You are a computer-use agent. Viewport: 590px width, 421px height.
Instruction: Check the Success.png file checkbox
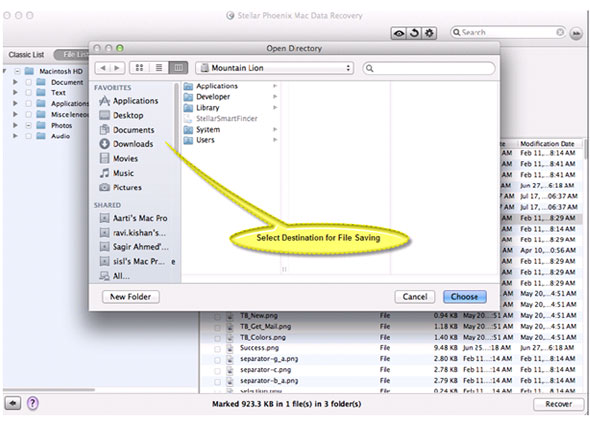point(217,350)
